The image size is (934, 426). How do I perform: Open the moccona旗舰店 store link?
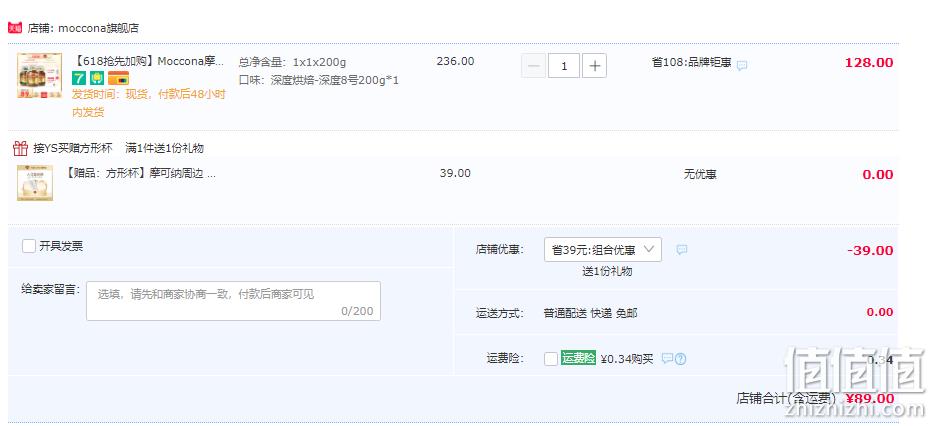(98, 28)
